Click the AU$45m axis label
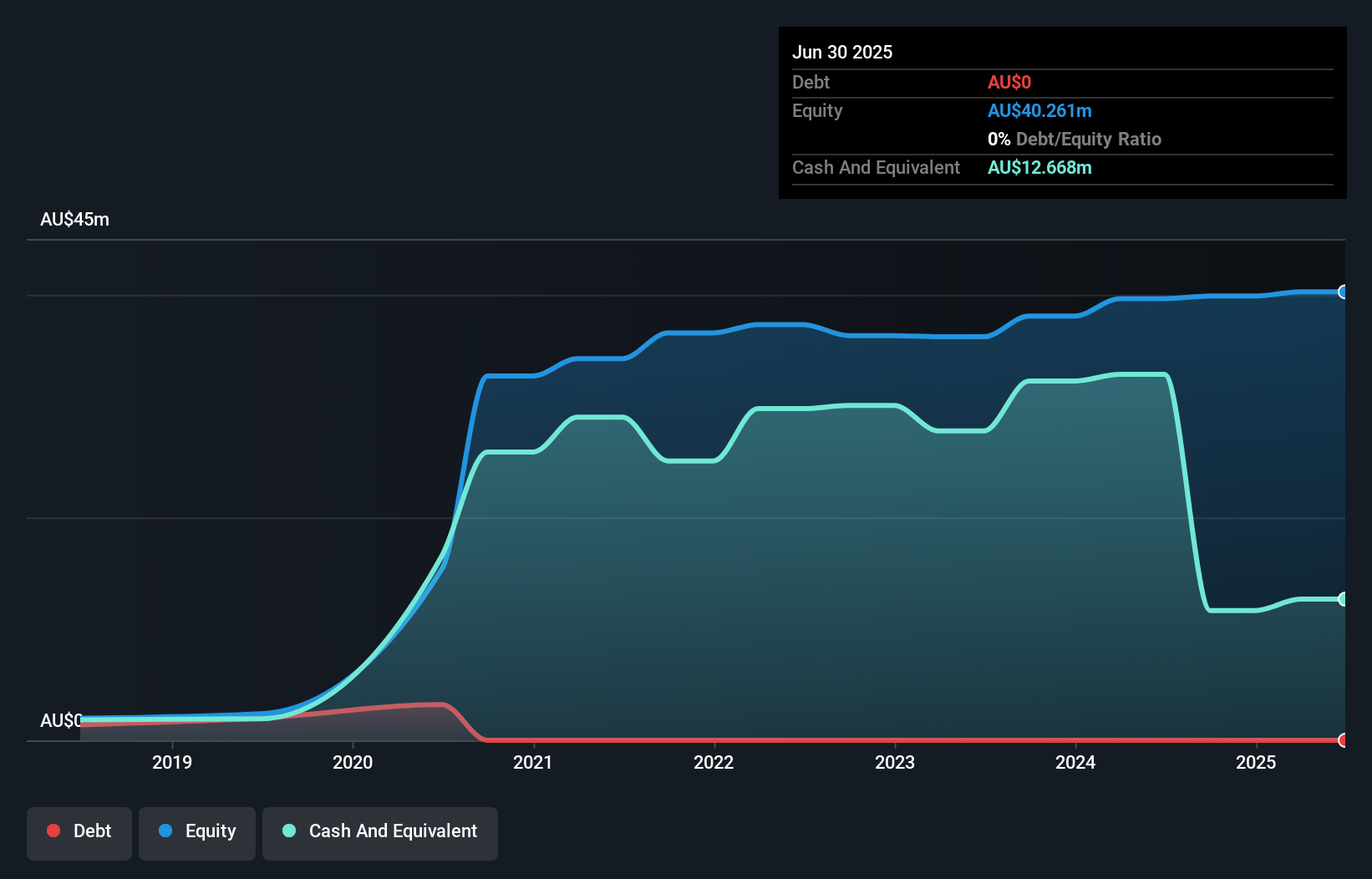 (x=75, y=219)
